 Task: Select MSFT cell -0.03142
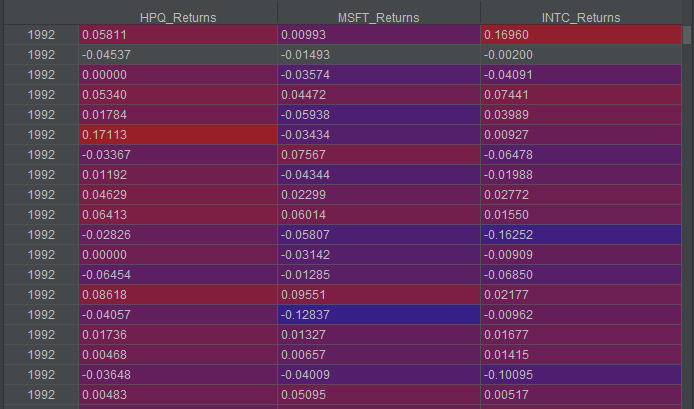coord(379,255)
